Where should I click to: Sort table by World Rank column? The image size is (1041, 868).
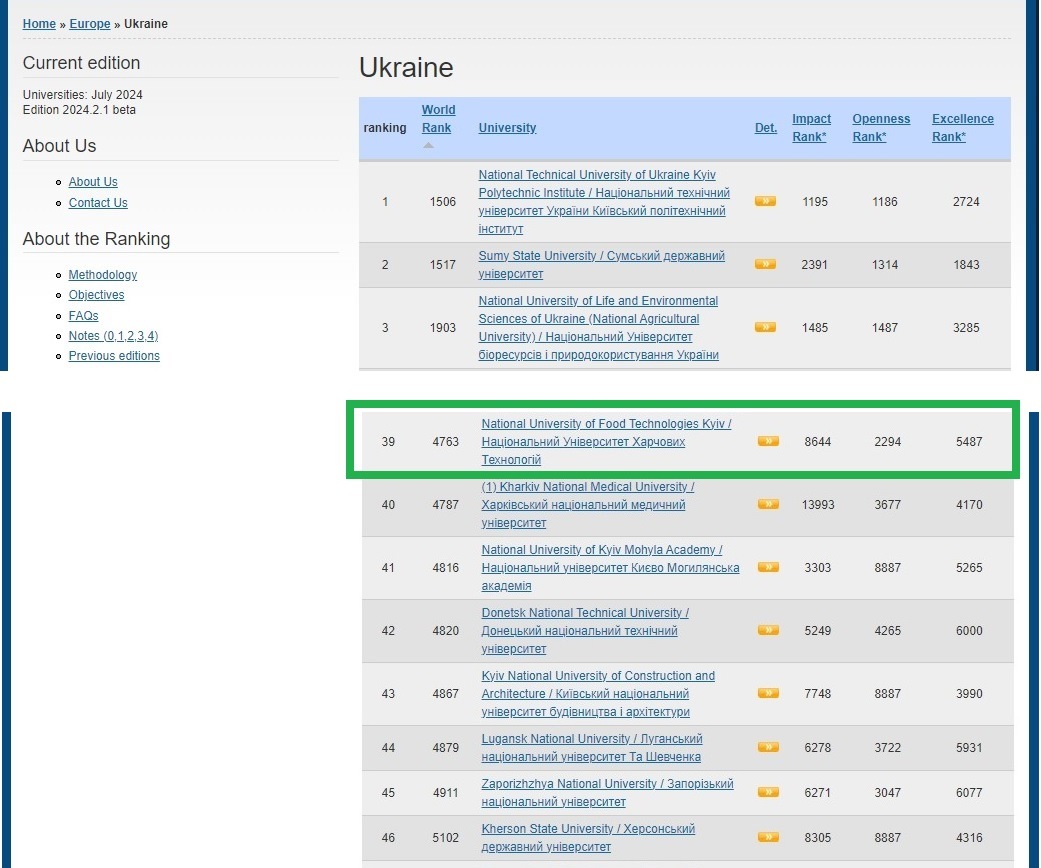tap(438, 119)
